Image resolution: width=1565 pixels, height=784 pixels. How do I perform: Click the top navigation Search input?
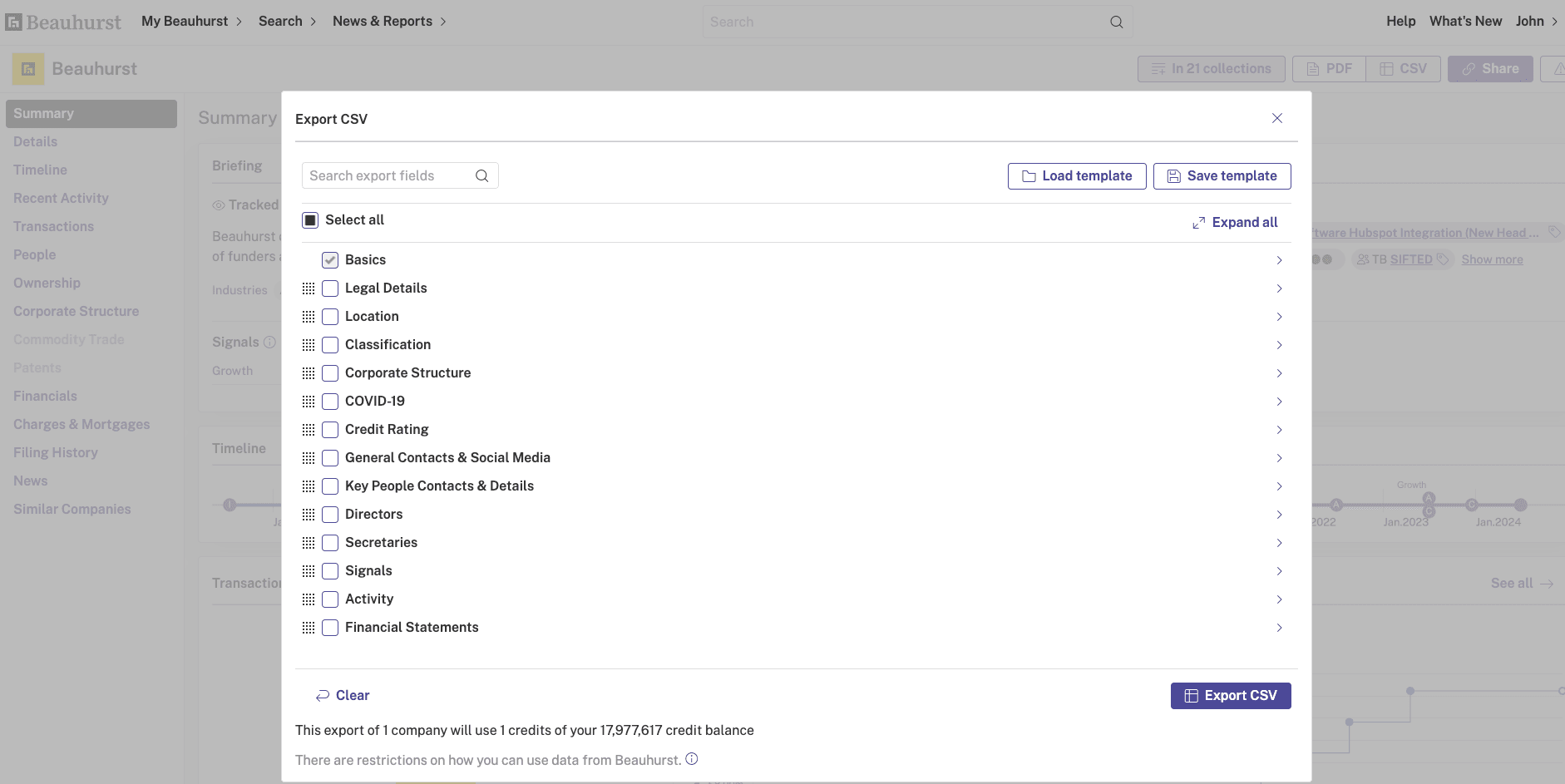coord(917,22)
